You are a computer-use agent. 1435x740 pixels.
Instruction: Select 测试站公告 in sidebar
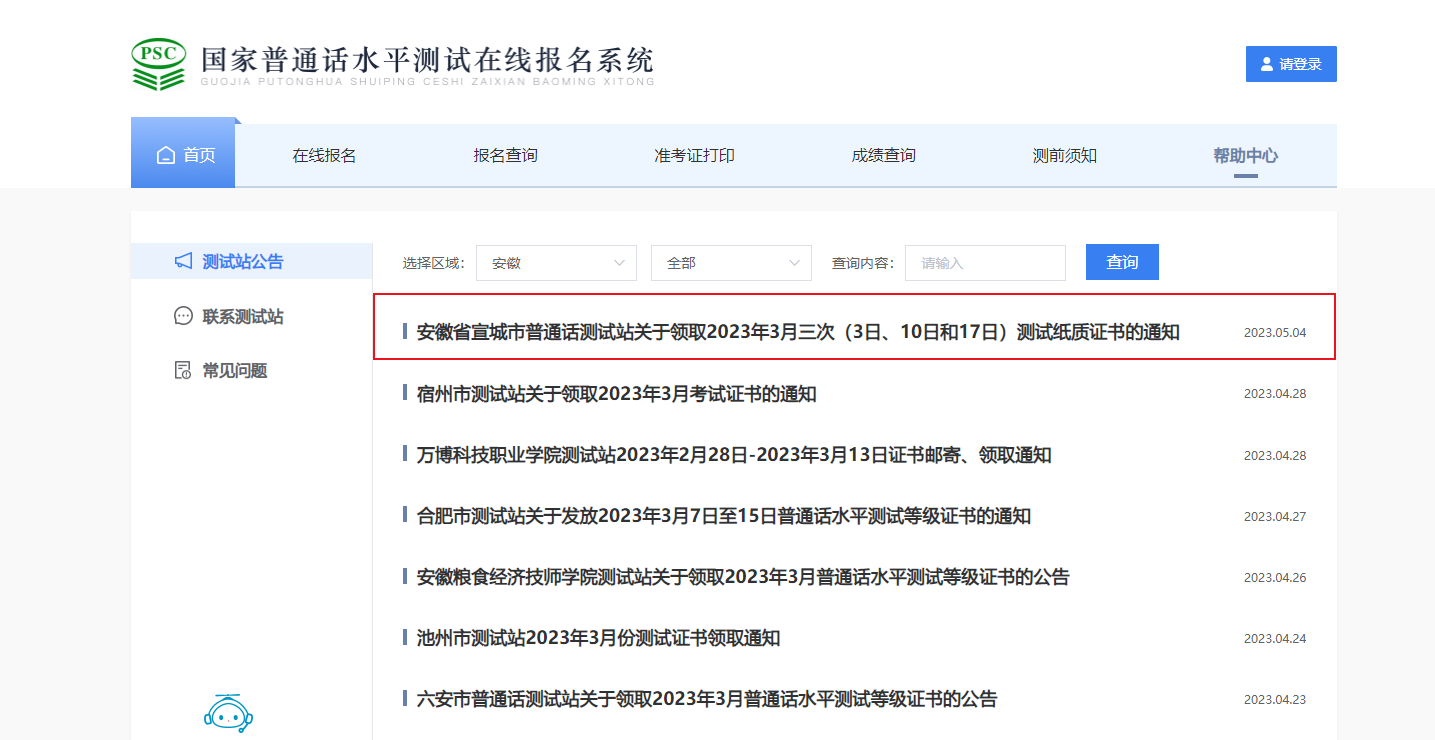[252, 261]
